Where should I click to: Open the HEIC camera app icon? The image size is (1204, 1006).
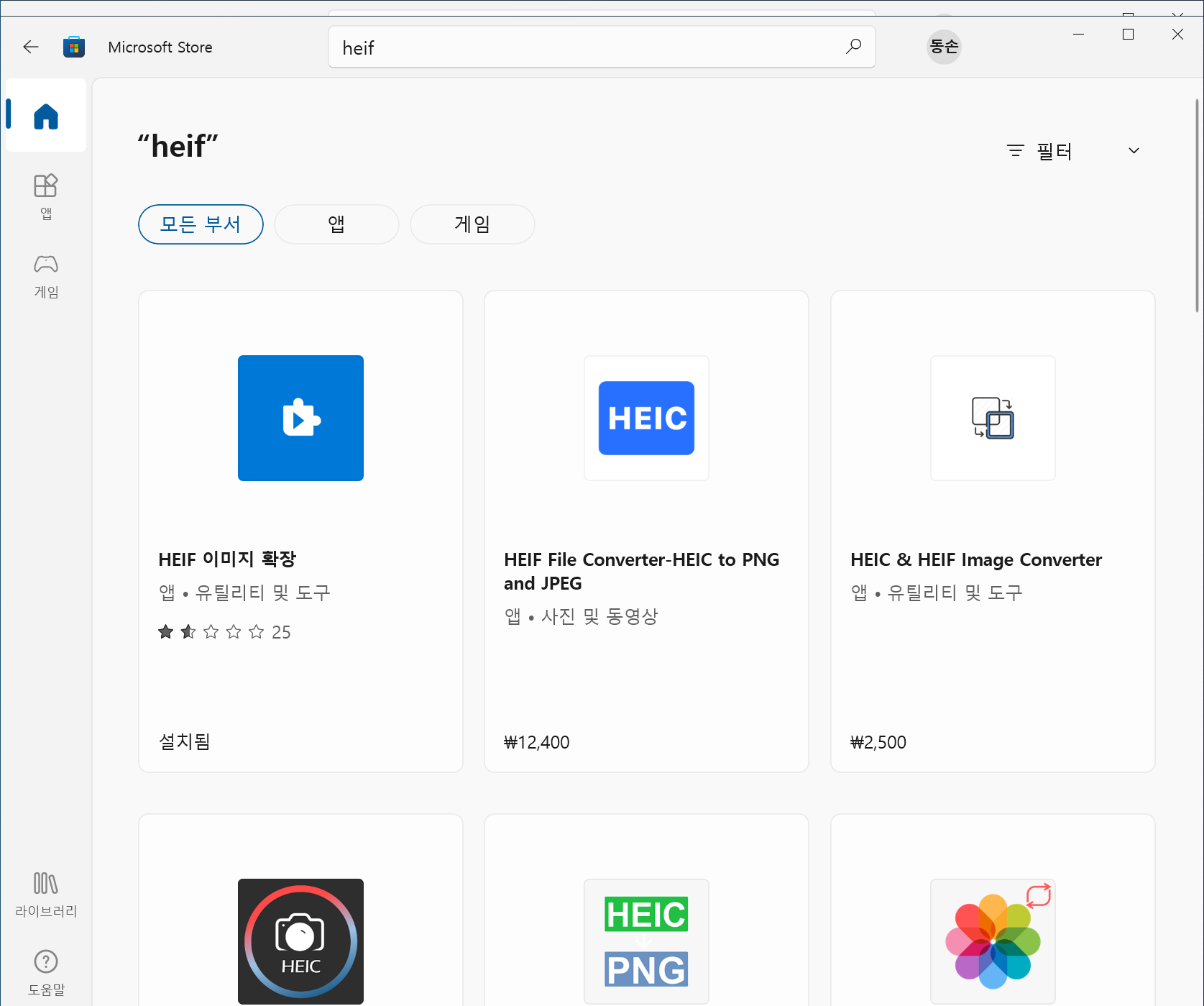pos(300,941)
